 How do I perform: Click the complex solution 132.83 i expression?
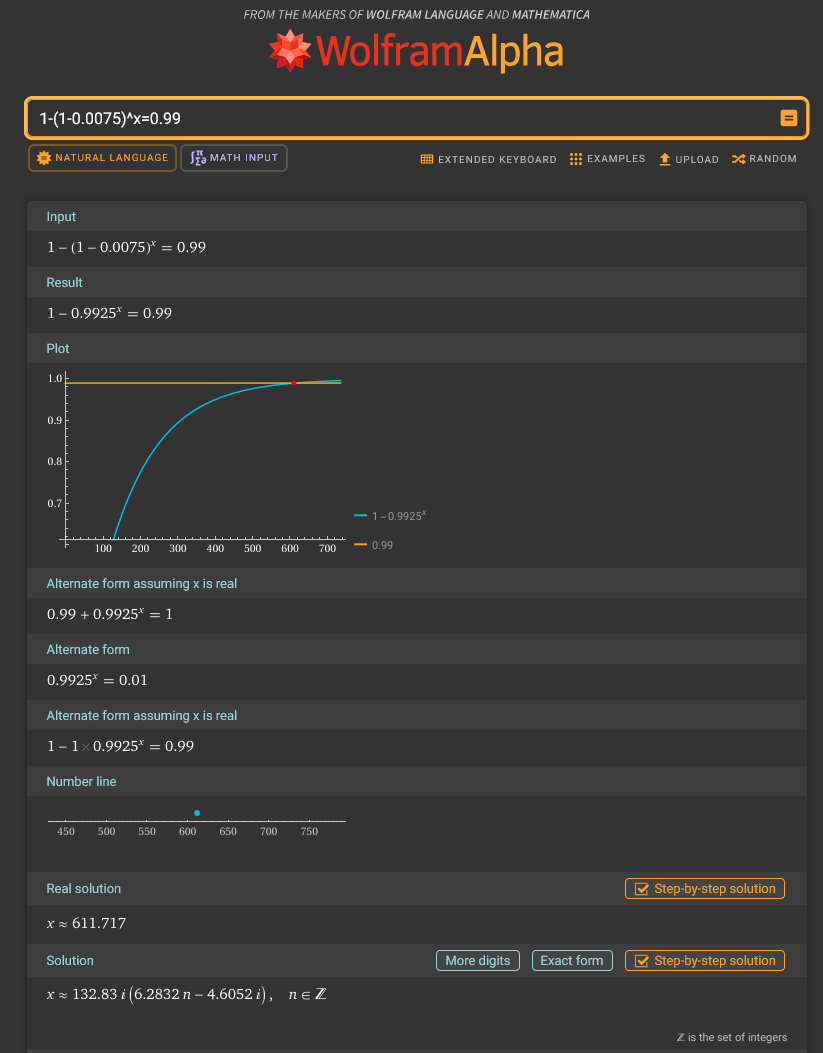pos(187,995)
